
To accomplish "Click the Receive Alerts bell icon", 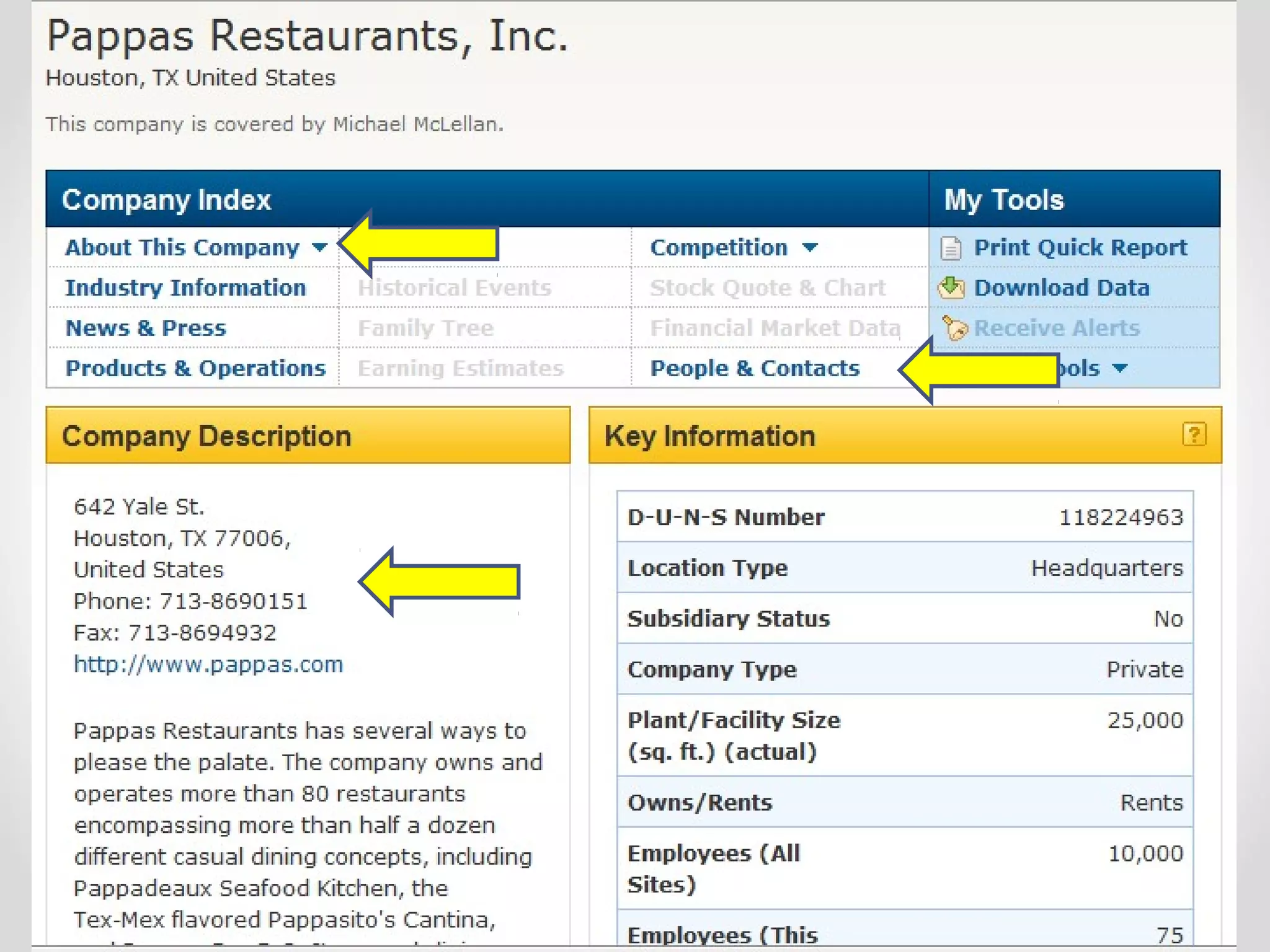I will (954, 328).
